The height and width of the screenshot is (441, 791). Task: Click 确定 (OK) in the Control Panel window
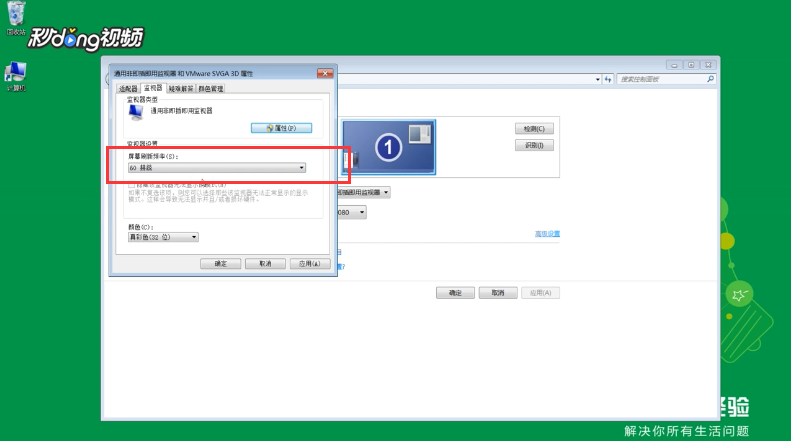click(x=456, y=293)
